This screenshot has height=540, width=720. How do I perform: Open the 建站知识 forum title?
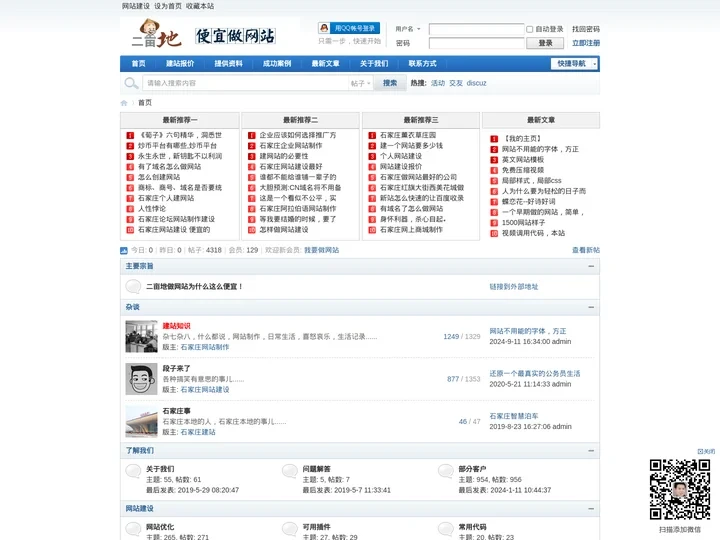[176, 326]
